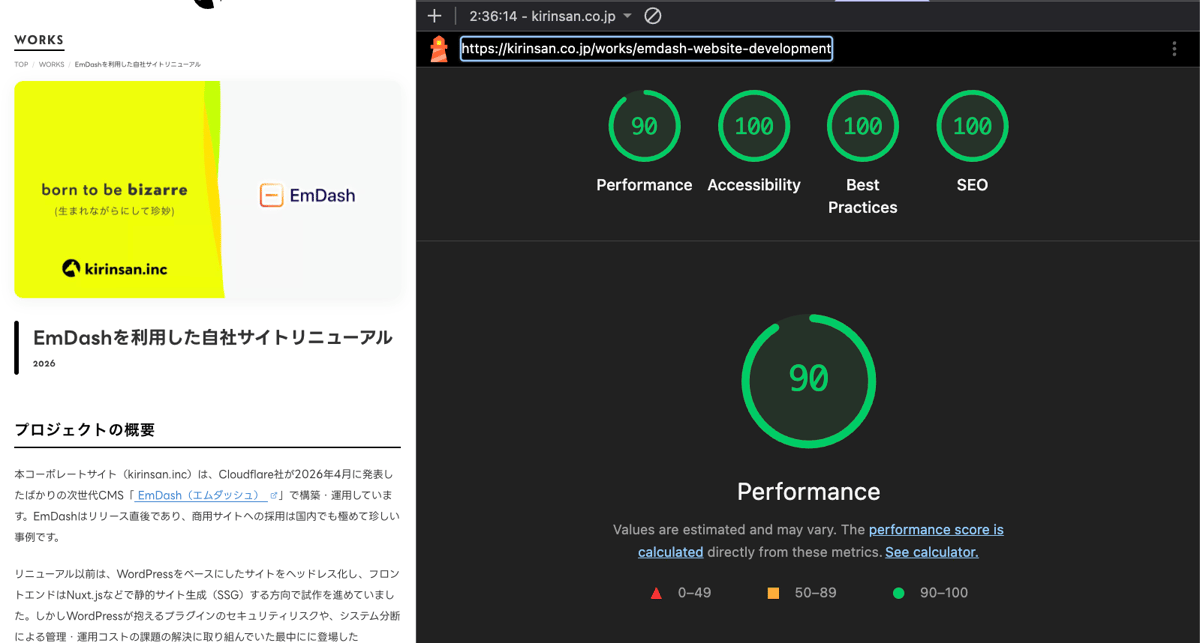Click the plus icon for new Lighthouse report
This screenshot has height=643, width=1200.
434,16
